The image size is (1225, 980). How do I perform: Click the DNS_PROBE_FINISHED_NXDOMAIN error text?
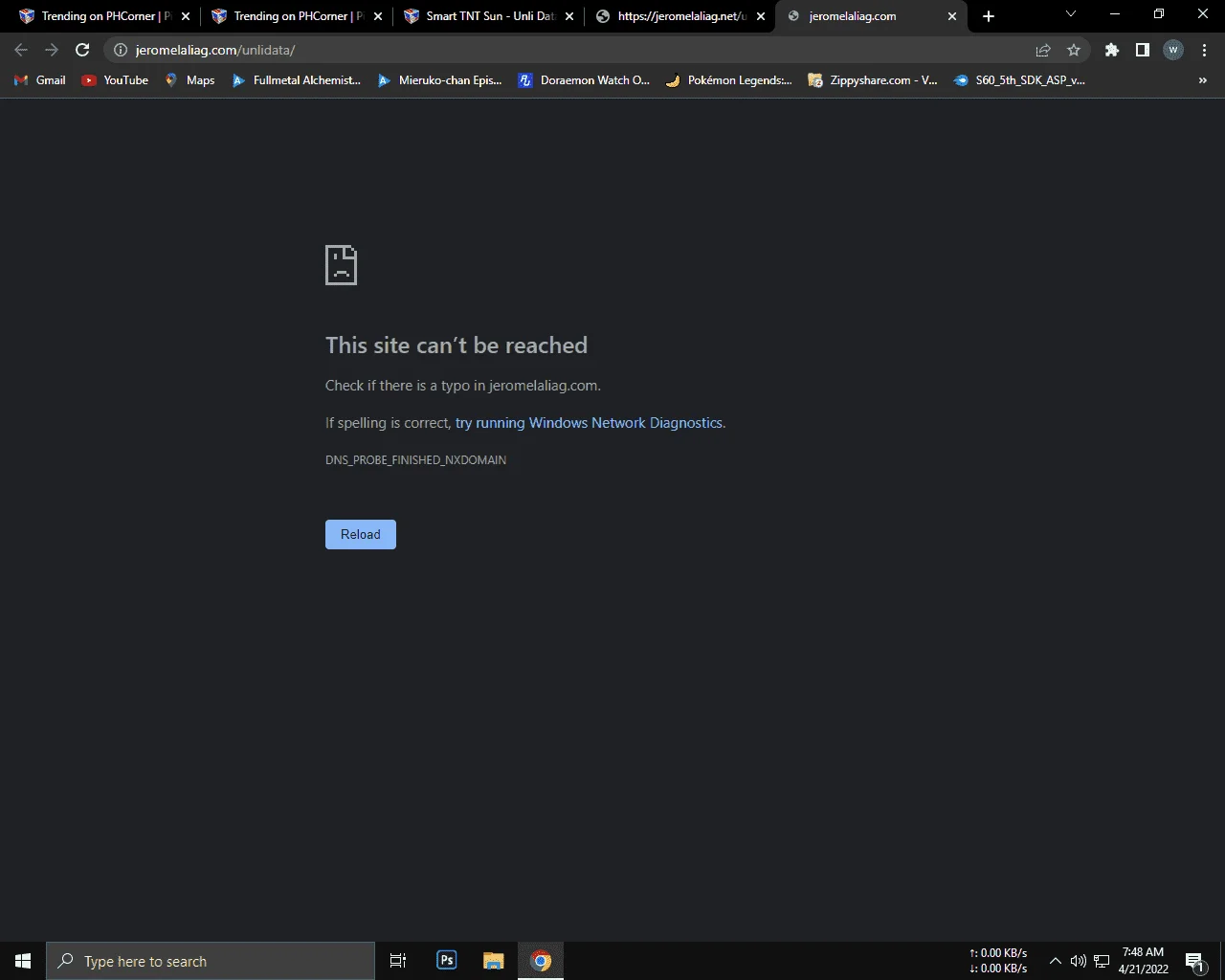(x=415, y=460)
